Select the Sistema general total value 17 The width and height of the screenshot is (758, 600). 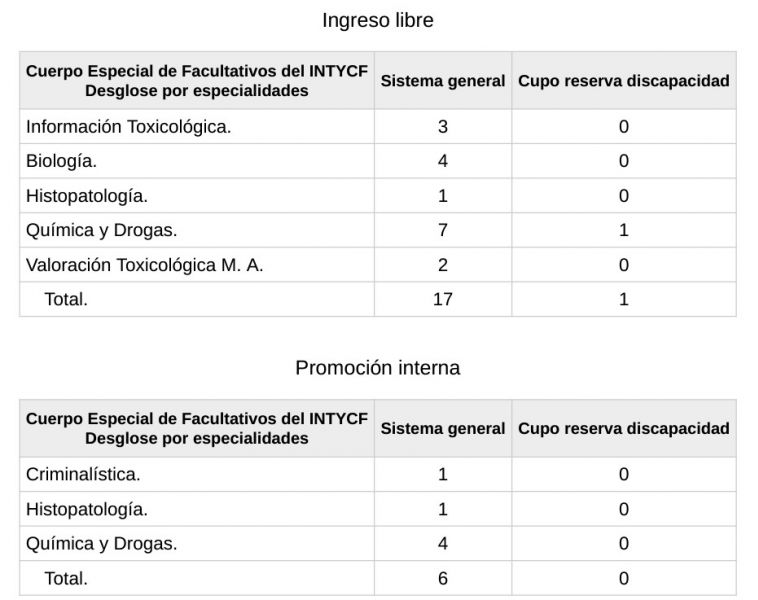tap(443, 299)
